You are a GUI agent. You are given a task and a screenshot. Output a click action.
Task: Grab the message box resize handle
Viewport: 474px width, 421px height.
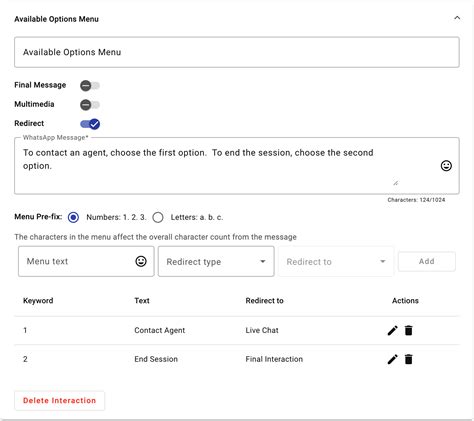(x=395, y=183)
